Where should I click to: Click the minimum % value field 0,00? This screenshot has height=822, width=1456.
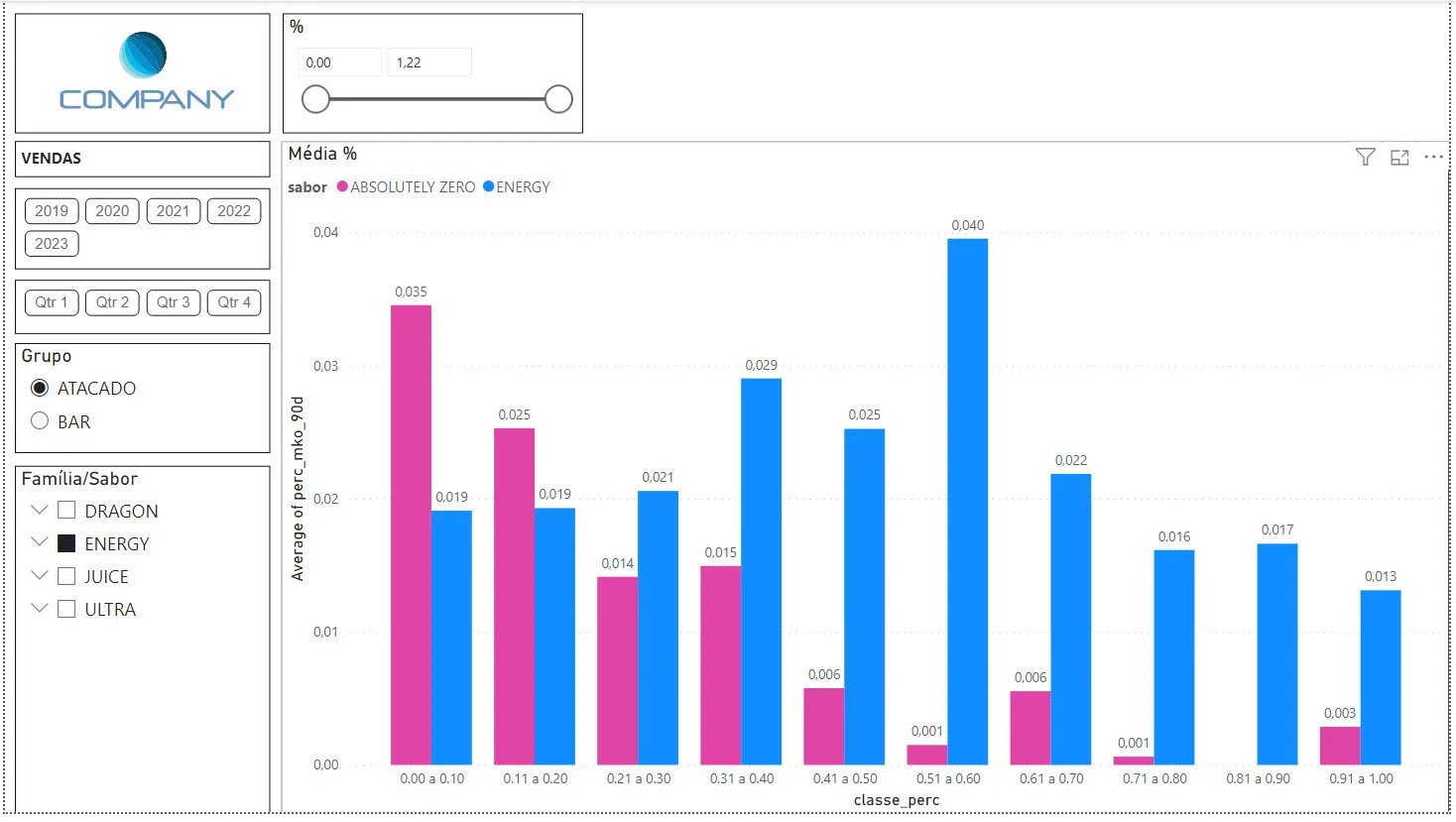pos(339,62)
